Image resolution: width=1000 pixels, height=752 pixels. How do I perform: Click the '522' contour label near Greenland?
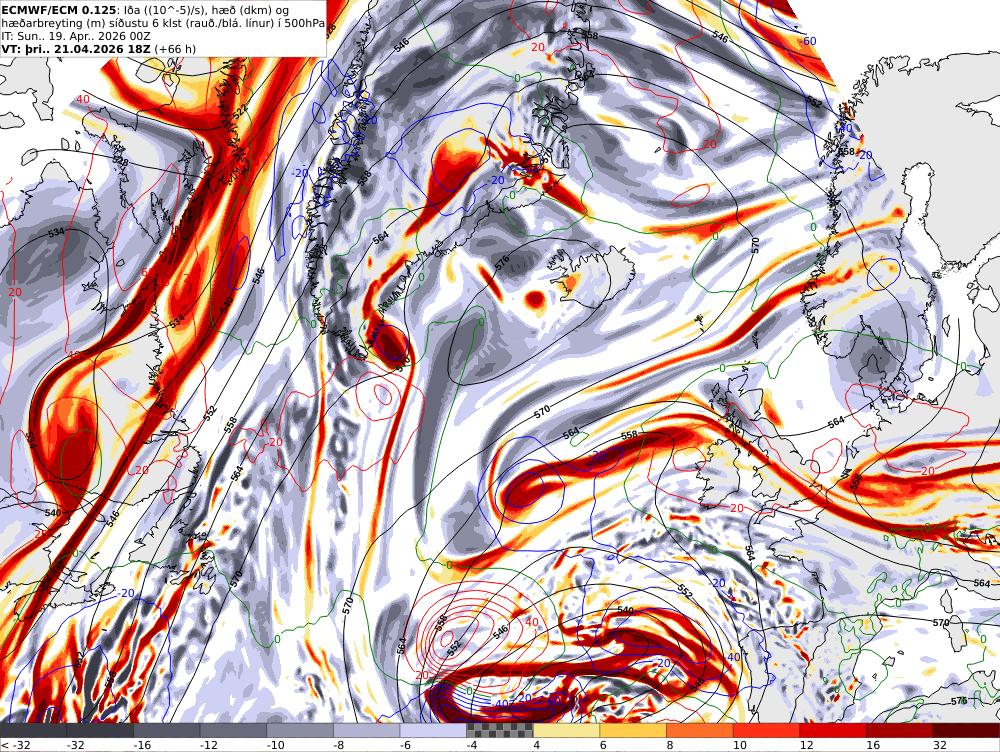point(240,112)
